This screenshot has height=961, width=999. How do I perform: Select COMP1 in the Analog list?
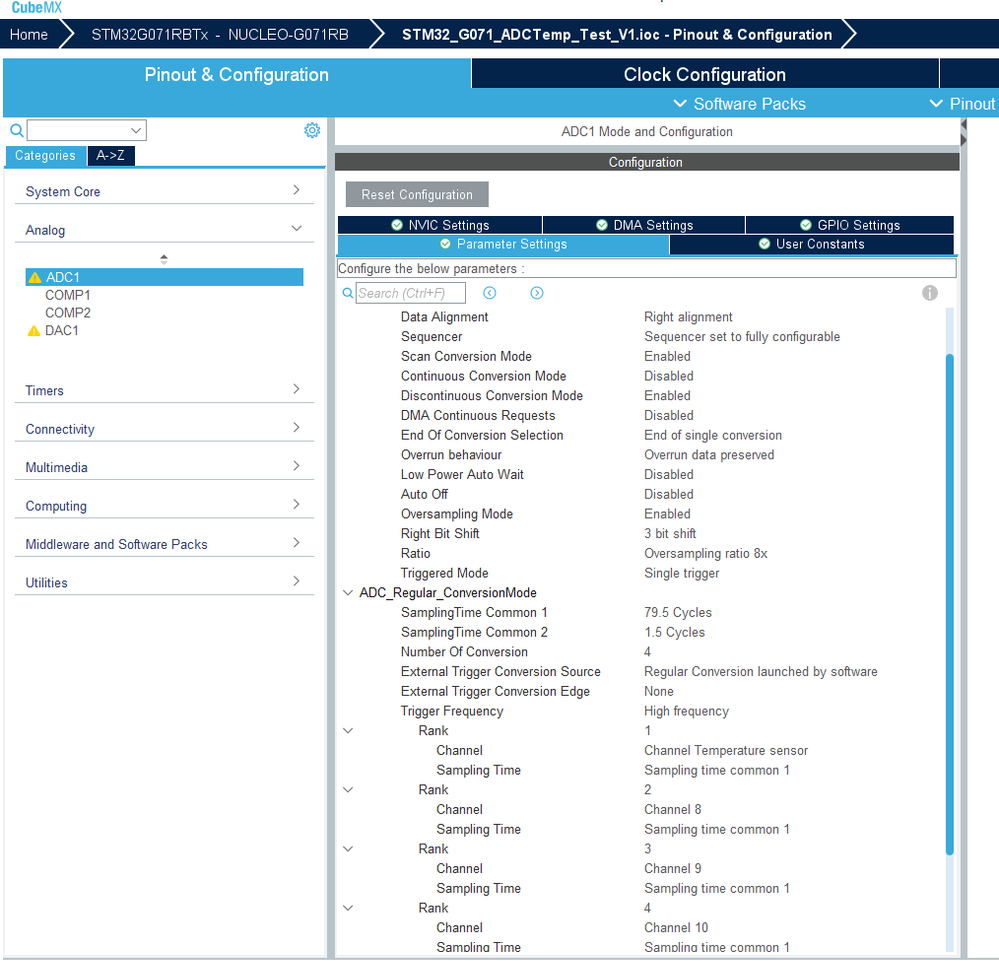(68, 295)
